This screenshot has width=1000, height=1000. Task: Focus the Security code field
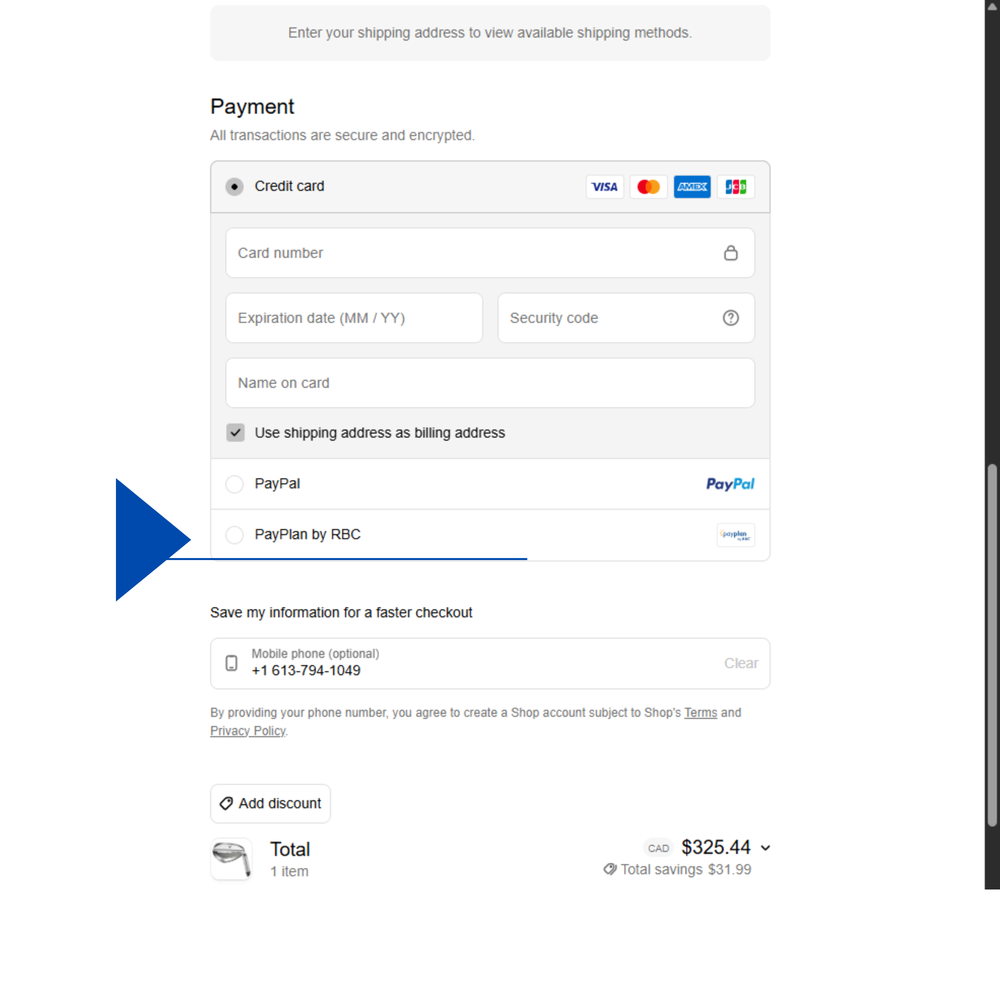point(626,318)
